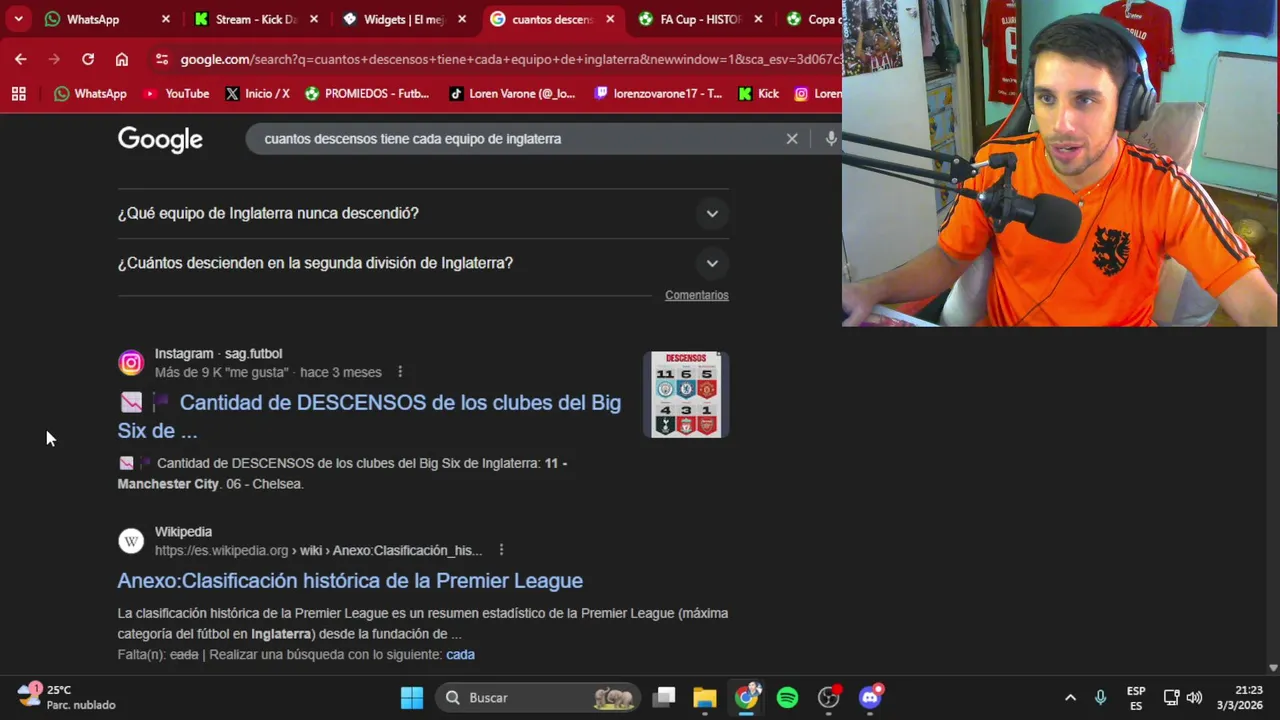Go back with the browser back arrow
The image size is (1280, 720).
[x=21, y=59]
